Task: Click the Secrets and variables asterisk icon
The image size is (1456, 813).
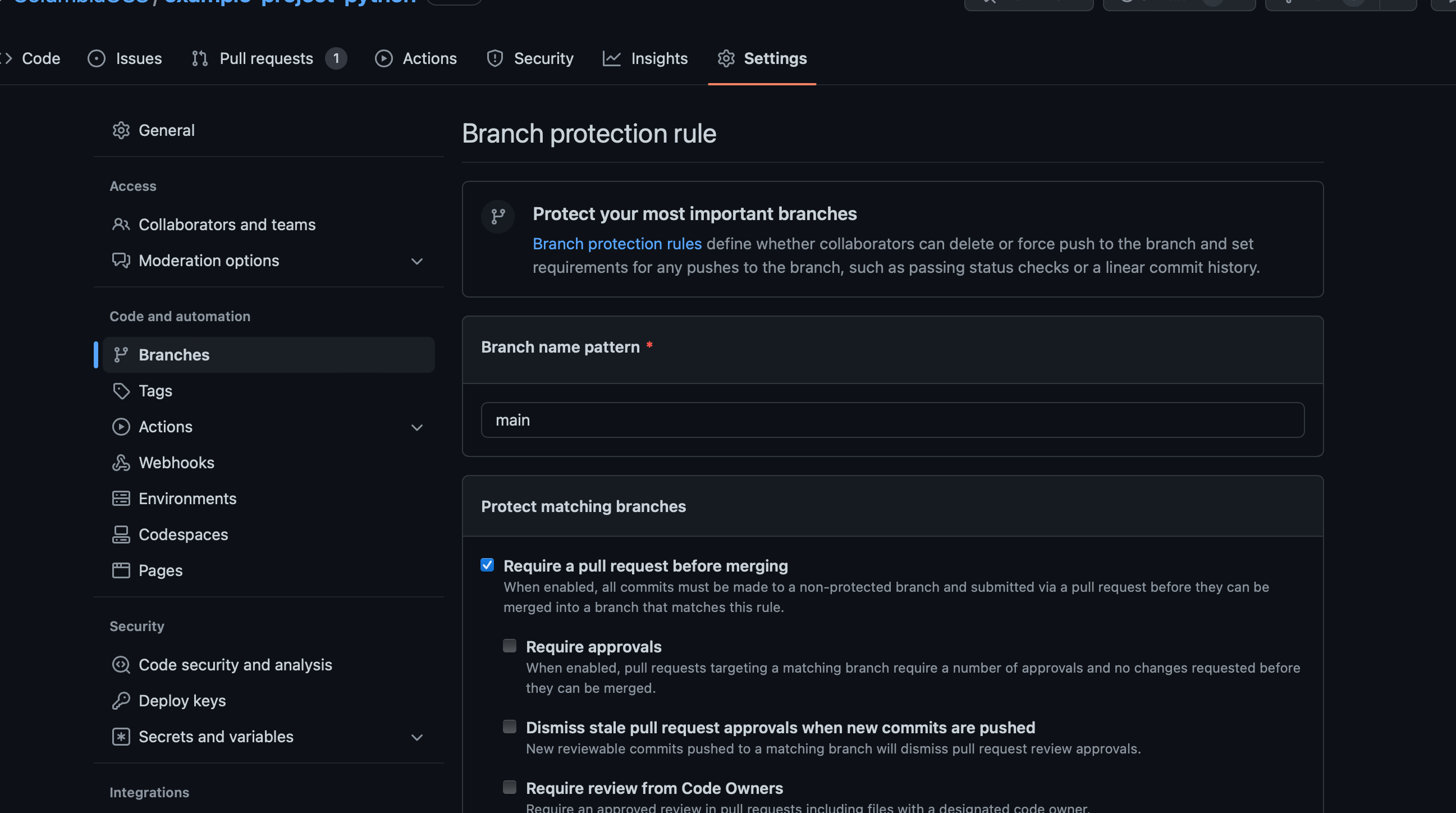Action: [x=121, y=736]
